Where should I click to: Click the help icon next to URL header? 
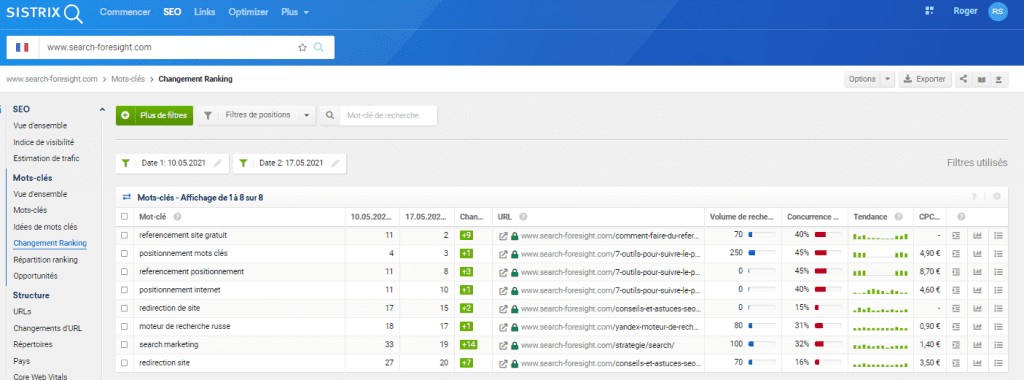[x=523, y=217]
